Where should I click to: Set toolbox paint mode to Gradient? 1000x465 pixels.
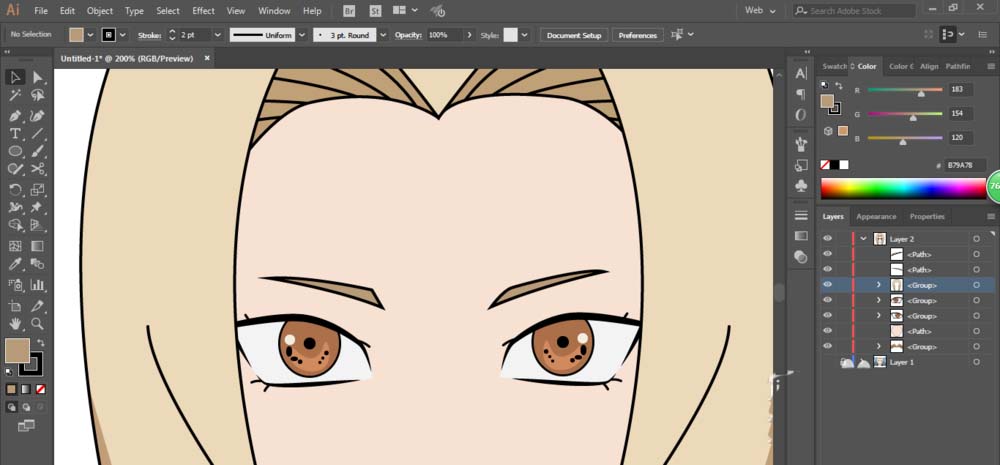26,389
